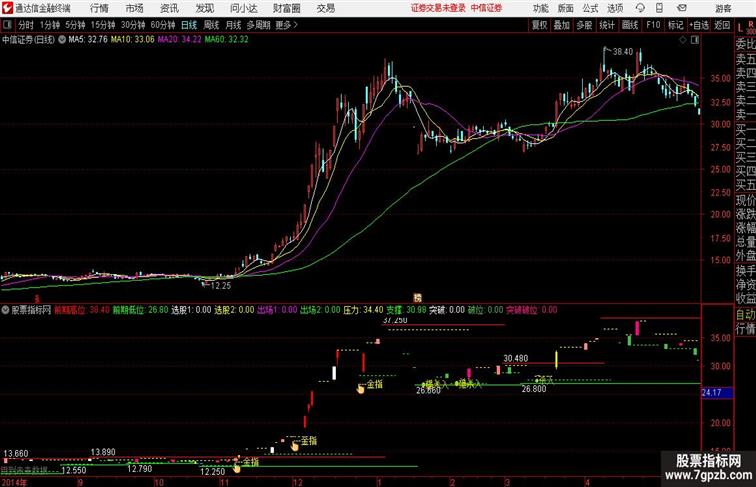The width and height of the screenshot is (756, 487).
Task: Toggle the side panel icon at chart top right
Action: (x=695, y=40)
